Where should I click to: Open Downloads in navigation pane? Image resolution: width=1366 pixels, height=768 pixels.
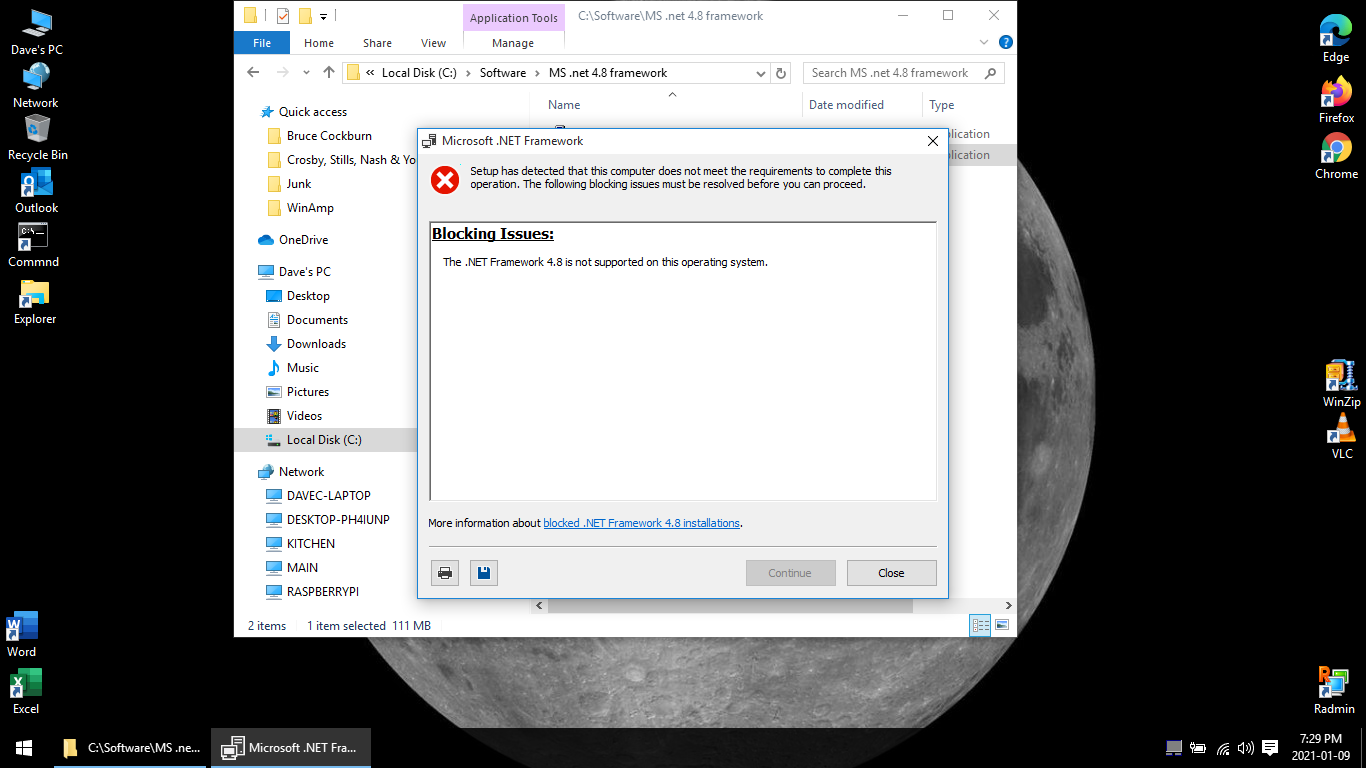click(316, 344)
